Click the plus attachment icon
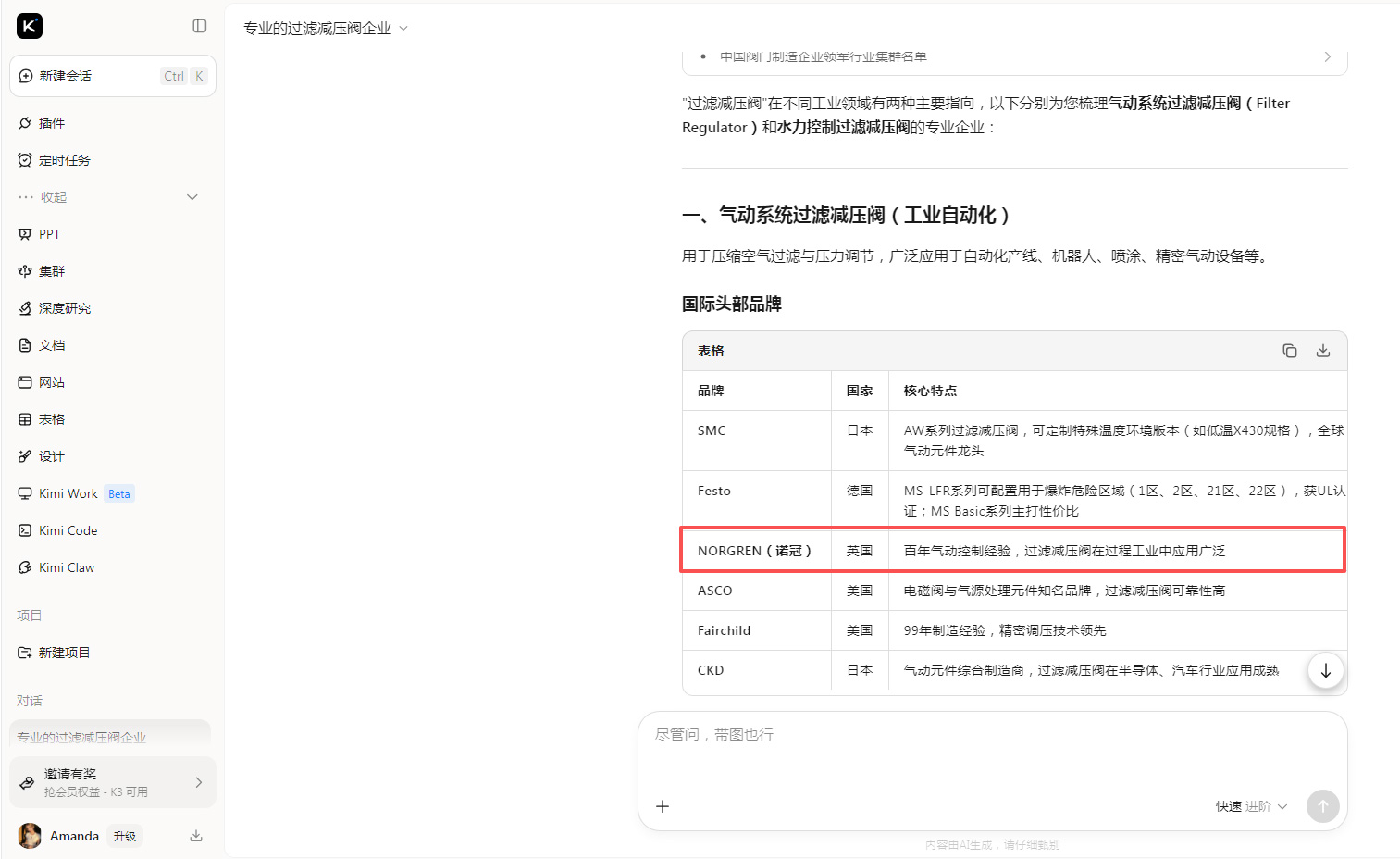 click(663, 806)
